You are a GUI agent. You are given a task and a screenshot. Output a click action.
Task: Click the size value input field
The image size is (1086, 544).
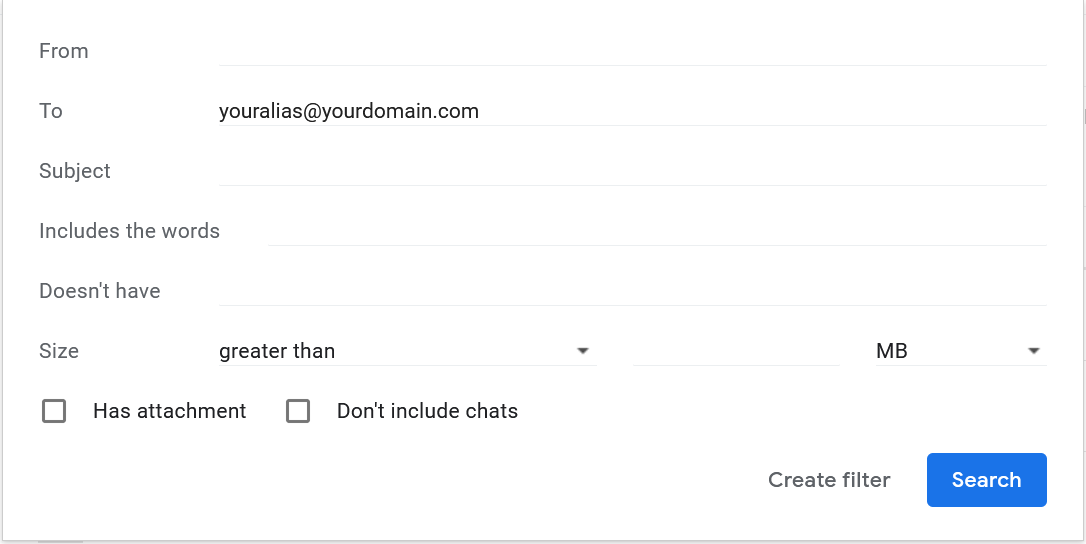click(x=736, y=351)
